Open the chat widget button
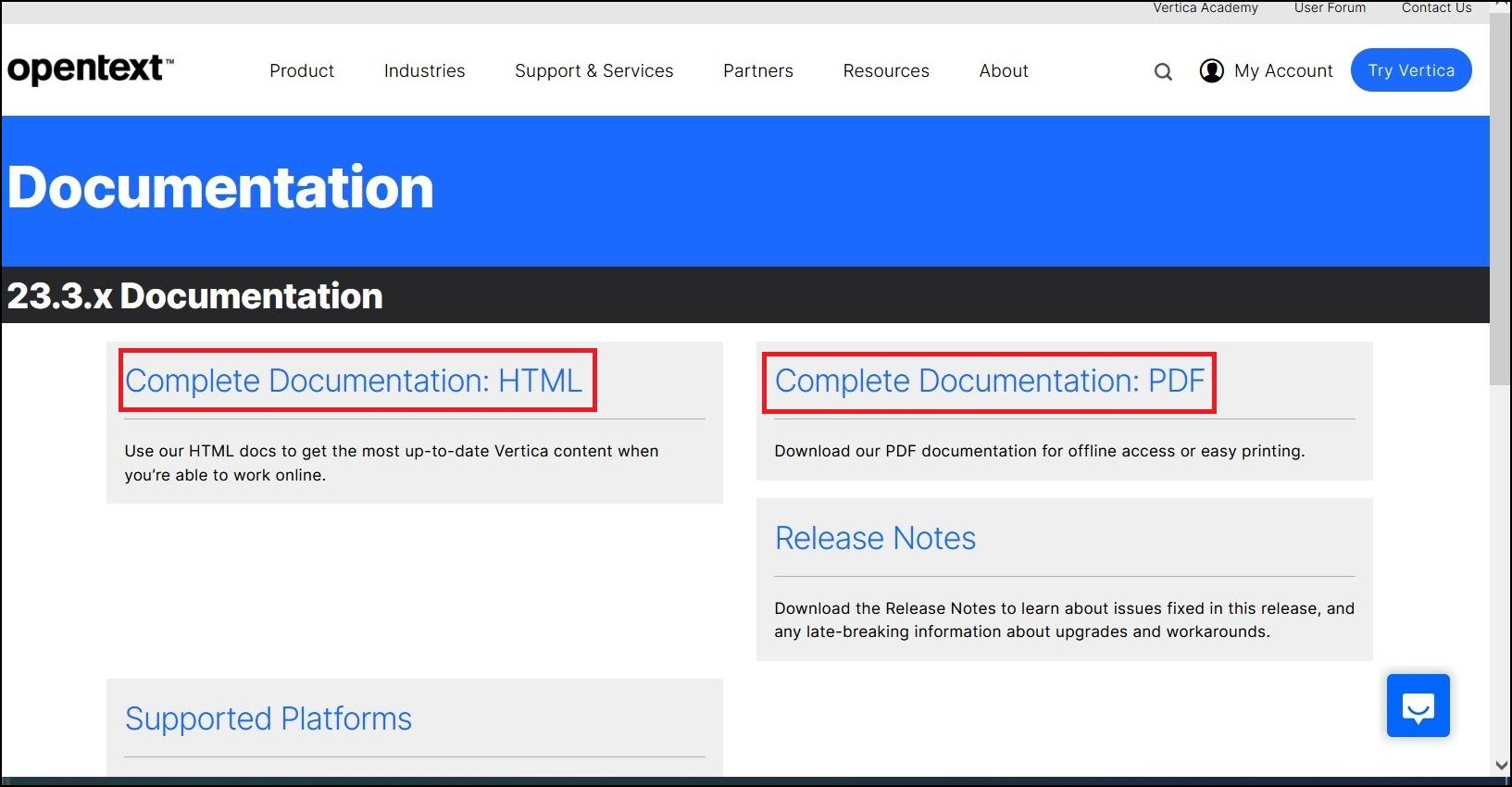Viewport: 1512px width, 787px height. click(1418, 706)
